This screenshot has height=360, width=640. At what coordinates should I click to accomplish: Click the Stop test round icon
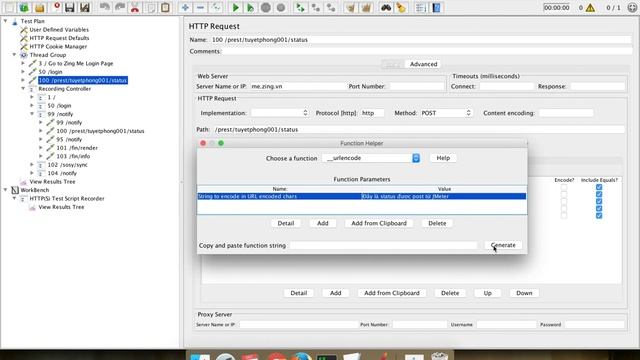pos(266,7)
